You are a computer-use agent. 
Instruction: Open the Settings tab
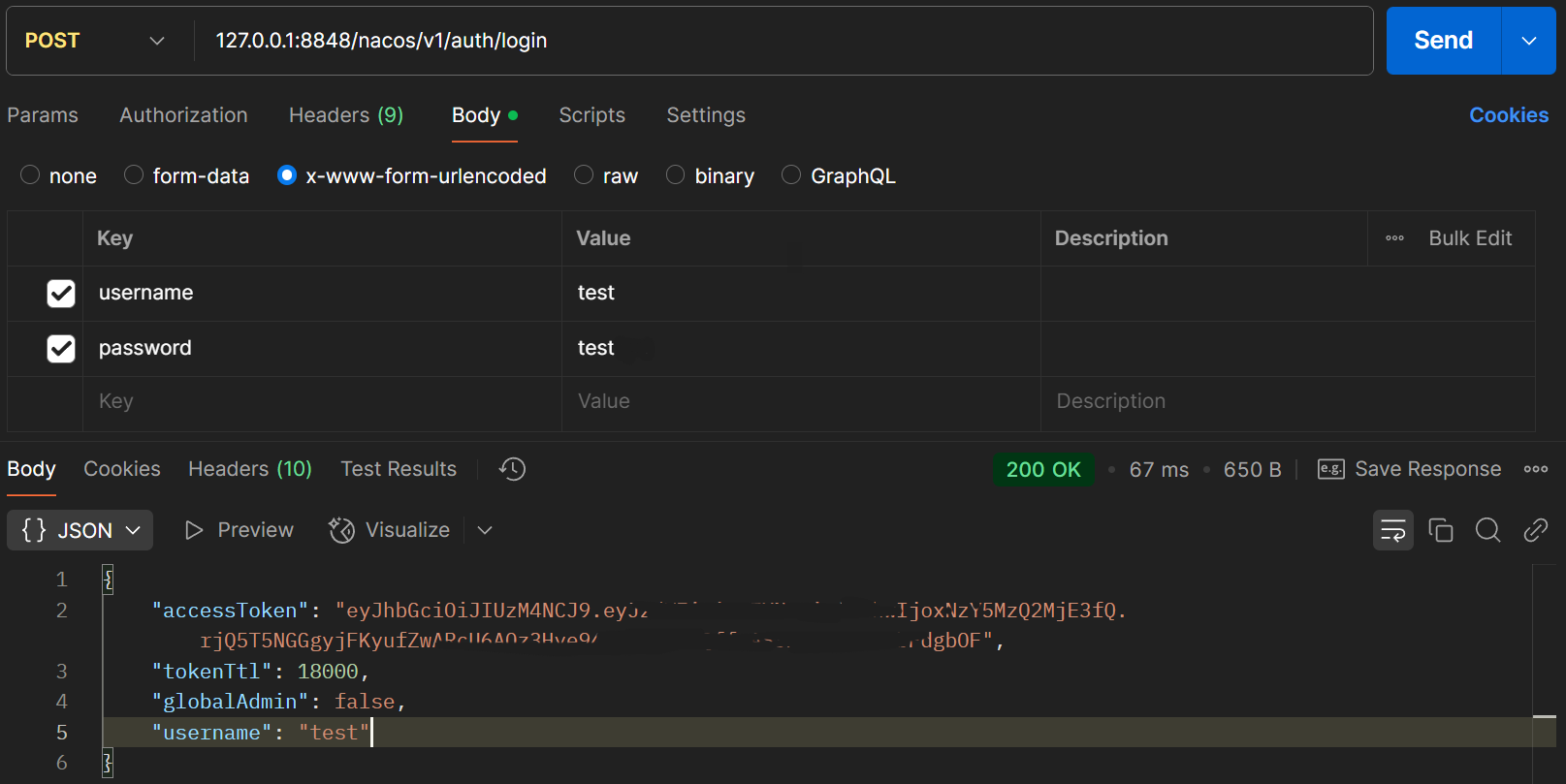706,115
